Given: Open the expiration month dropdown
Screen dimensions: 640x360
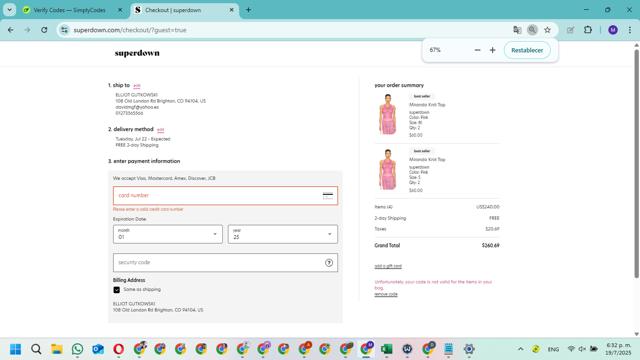Looking at the screenshot, I should 168,234.
